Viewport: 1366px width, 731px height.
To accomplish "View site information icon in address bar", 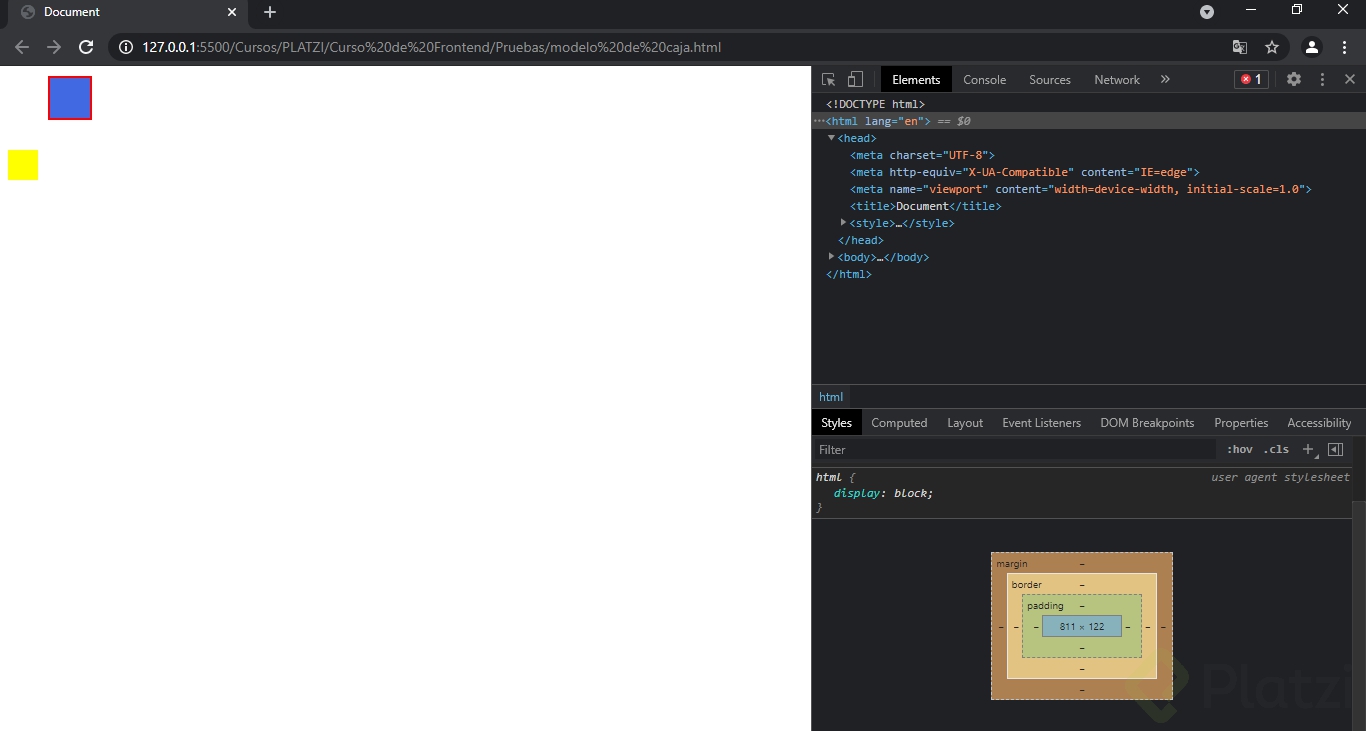I will [x=125, y=47].
